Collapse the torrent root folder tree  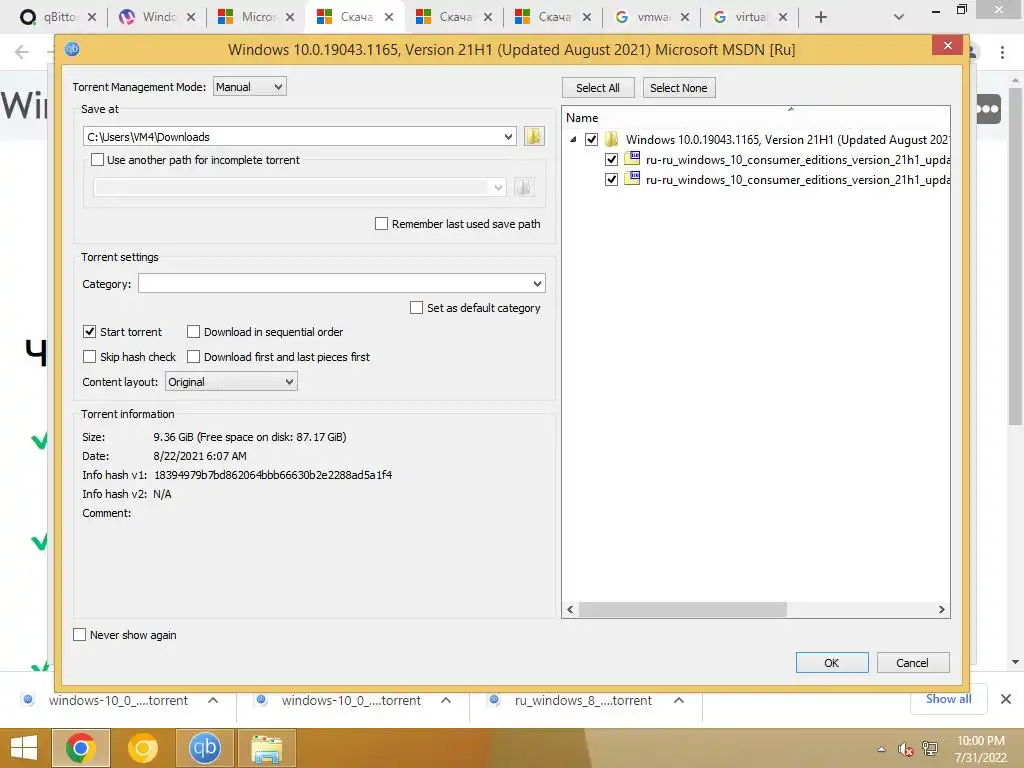573,139
